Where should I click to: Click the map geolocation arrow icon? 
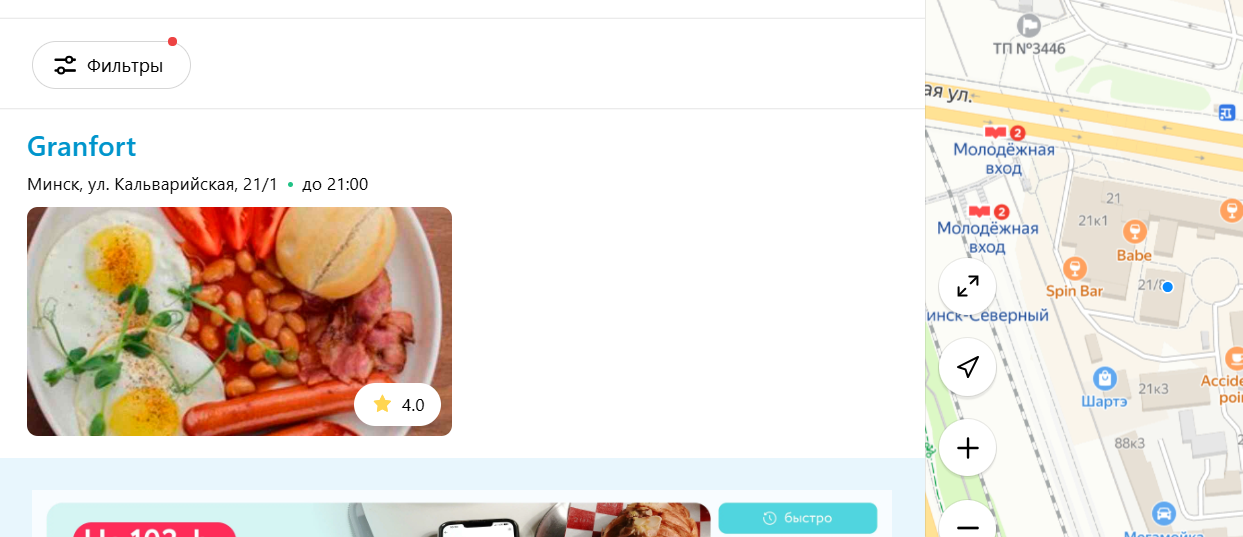tap(967, 367)
